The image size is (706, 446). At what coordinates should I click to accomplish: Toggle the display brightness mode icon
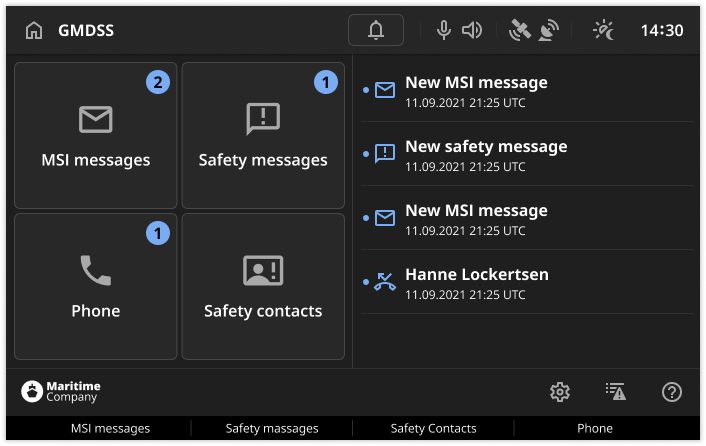604,31
